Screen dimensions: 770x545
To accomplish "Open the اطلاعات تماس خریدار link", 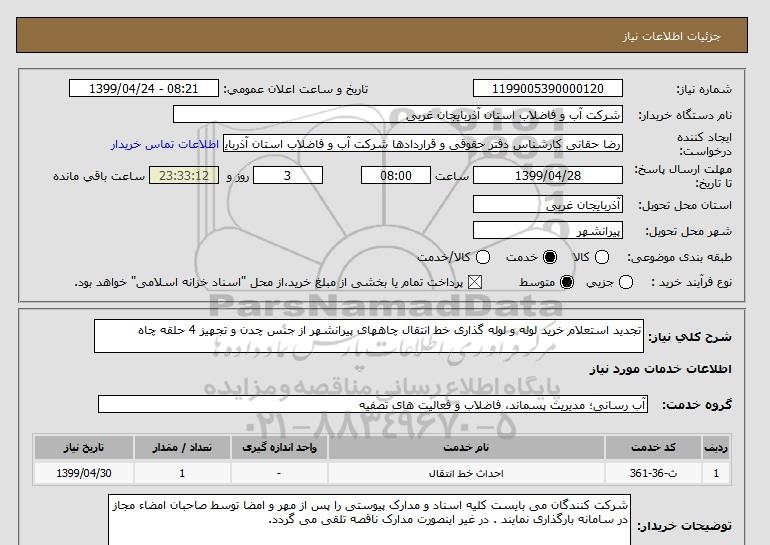I will pyautogui.click(x=165, y=144).
